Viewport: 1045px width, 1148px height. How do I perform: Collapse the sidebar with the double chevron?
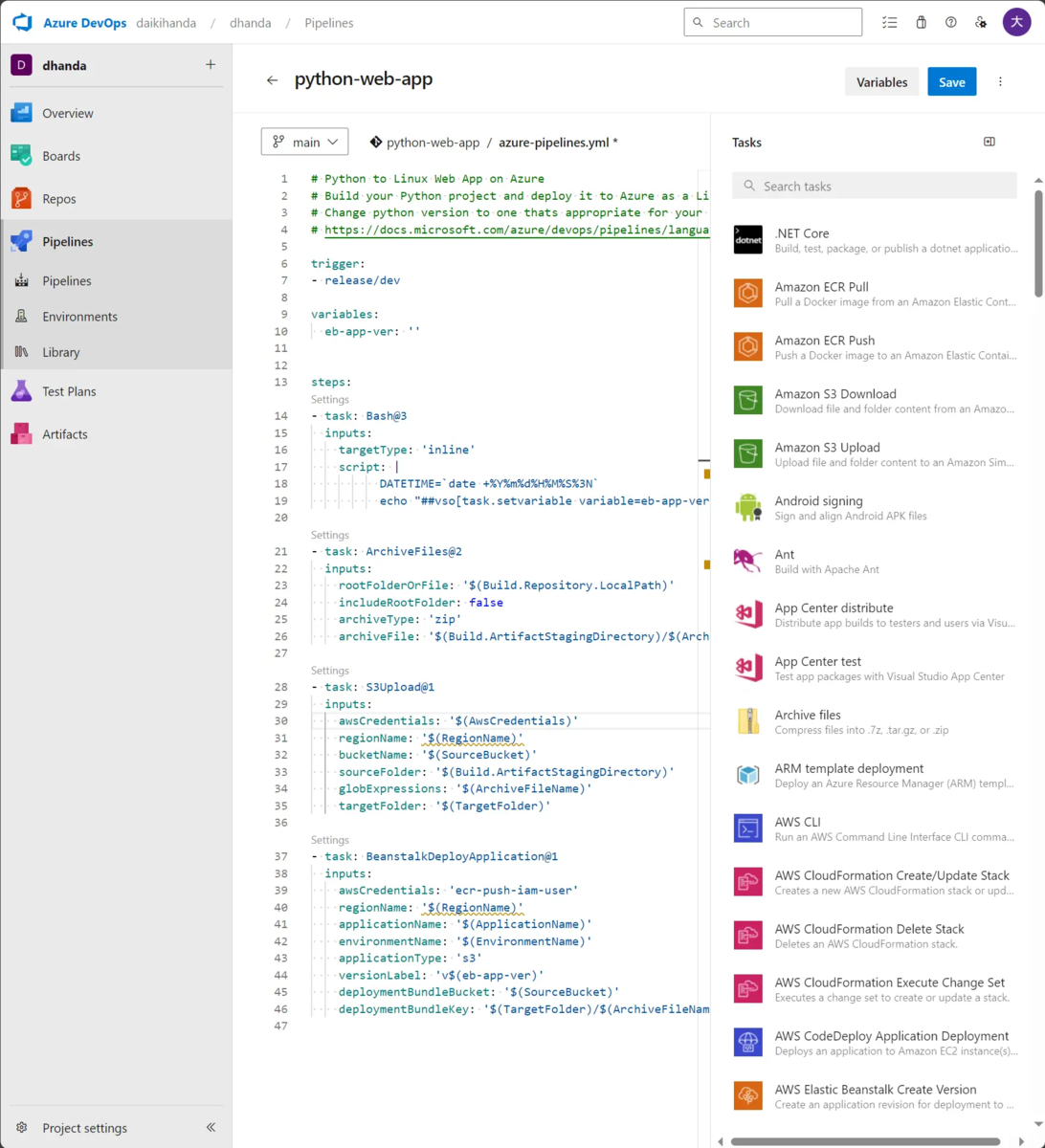(x=211, y=1128)
